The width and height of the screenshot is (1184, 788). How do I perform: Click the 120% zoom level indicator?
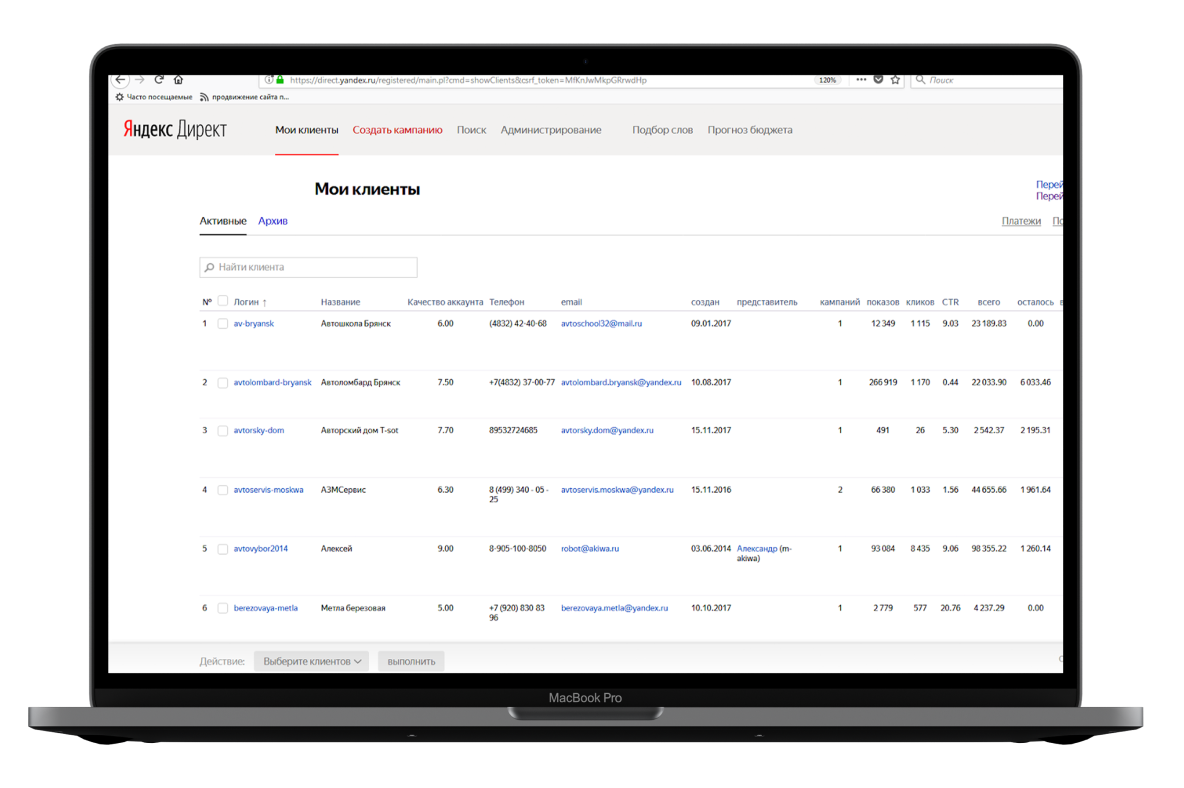point(828,80)
